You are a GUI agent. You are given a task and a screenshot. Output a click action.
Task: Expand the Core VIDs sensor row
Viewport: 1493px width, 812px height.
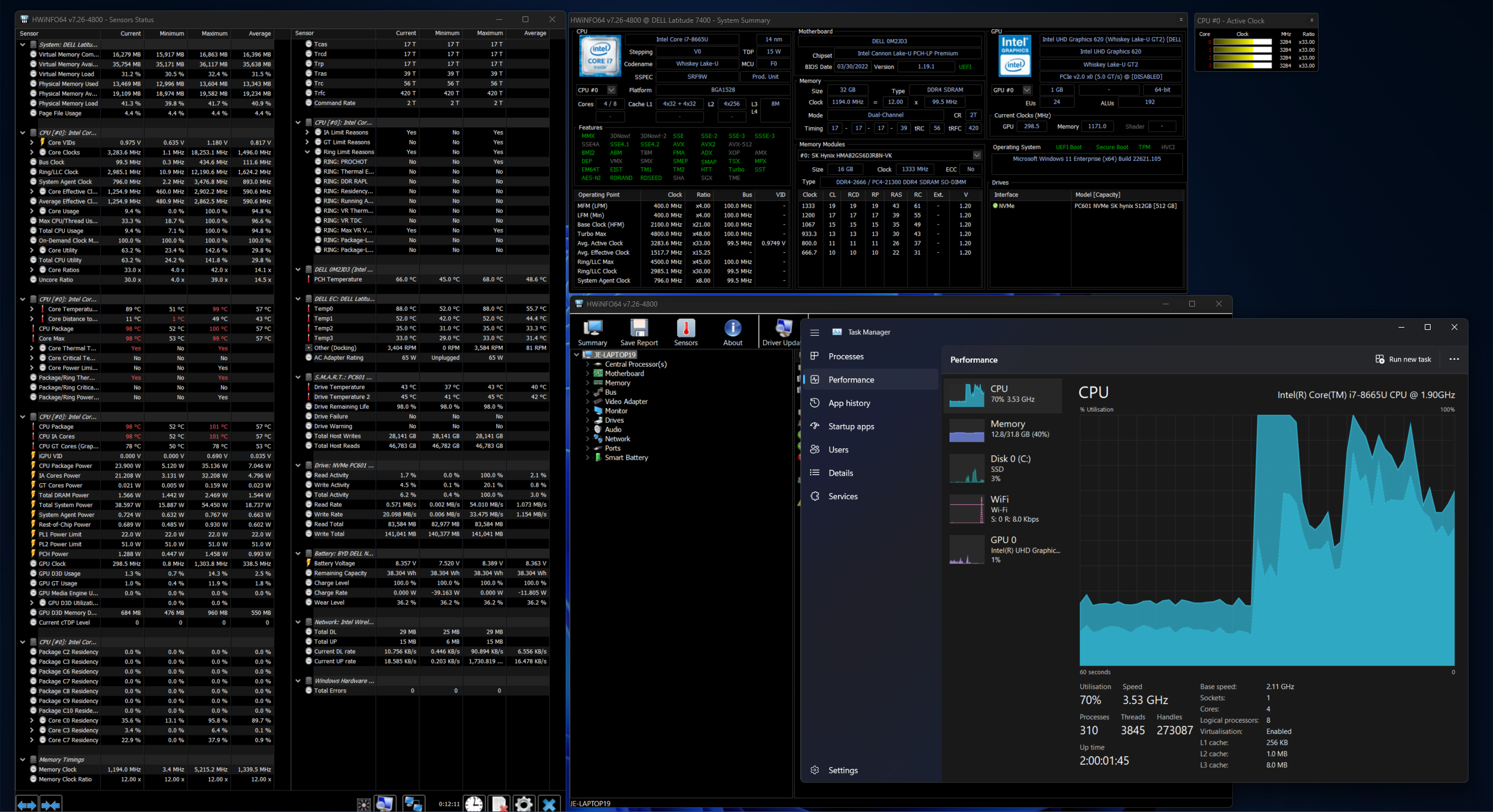click(31, 142)
